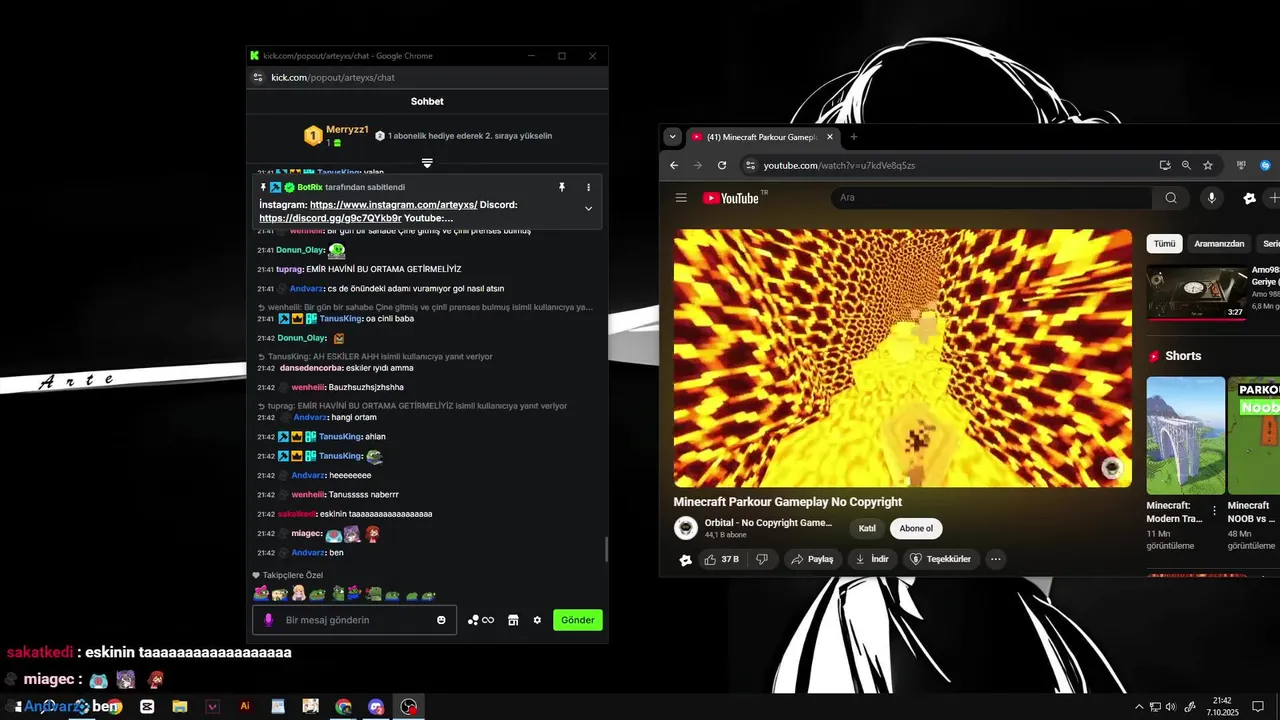Click the İndir download button
The width and height of the screenshot is (1280, 720).
(x=872, y=559)
